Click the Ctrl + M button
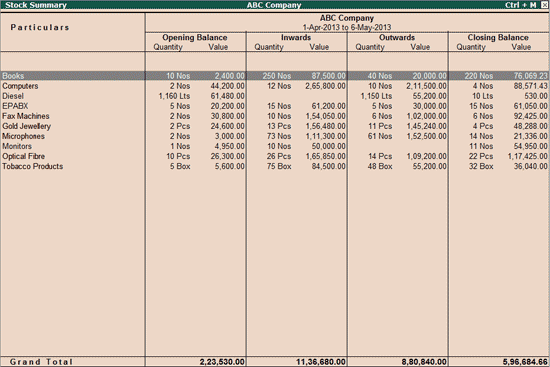Viewport: 550px width, 367px height. [x=521, y=5]
